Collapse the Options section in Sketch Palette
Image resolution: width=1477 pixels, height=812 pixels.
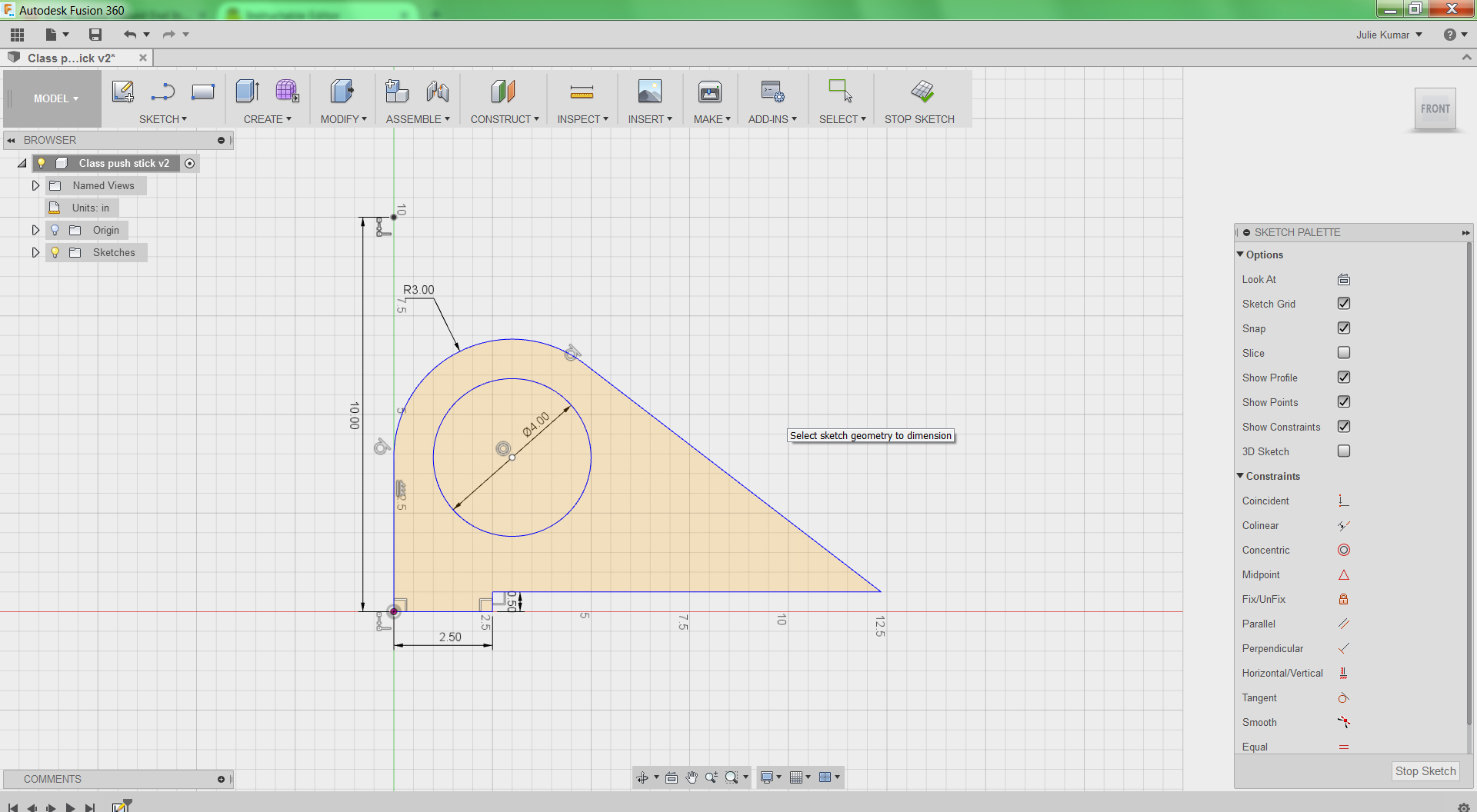coord(1240,255)
